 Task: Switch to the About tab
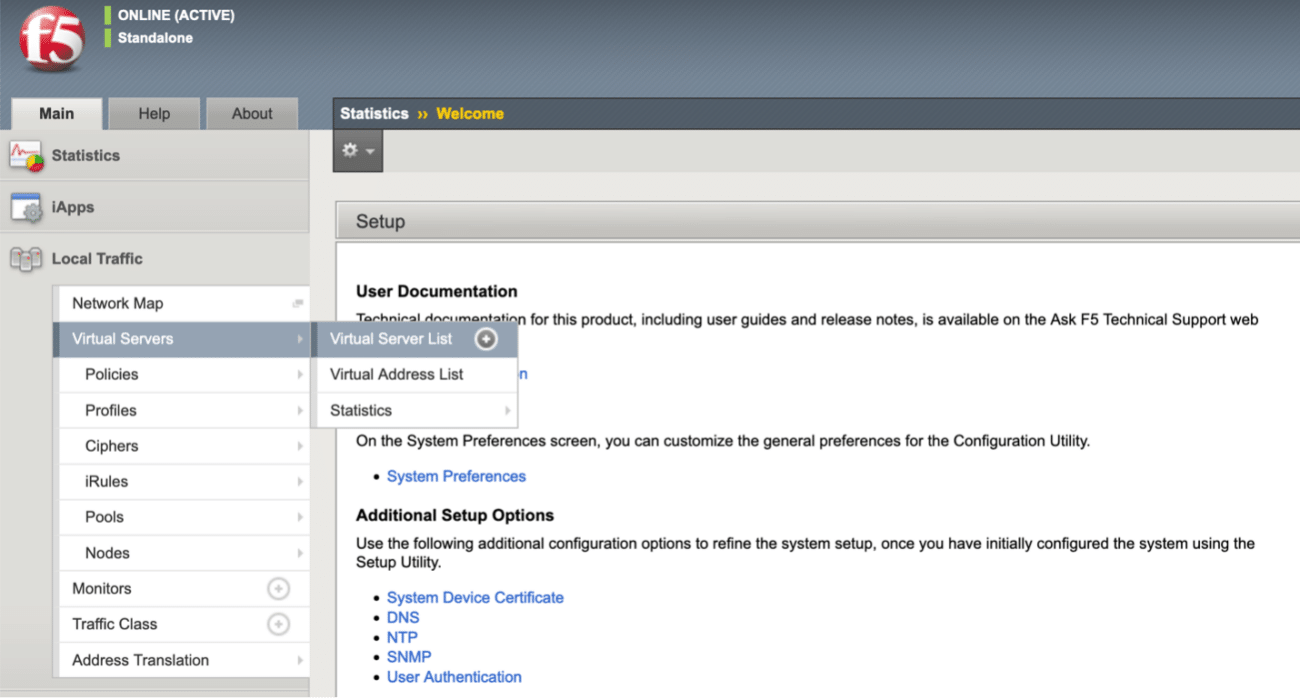point(251,113)
